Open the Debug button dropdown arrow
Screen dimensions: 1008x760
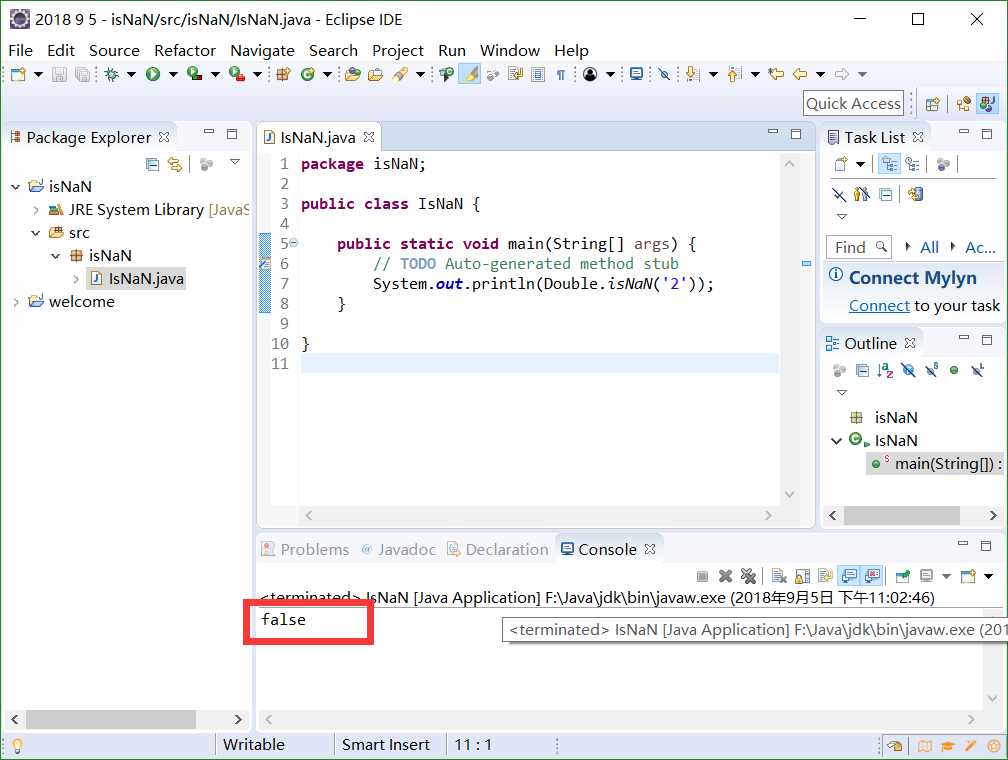131,75
